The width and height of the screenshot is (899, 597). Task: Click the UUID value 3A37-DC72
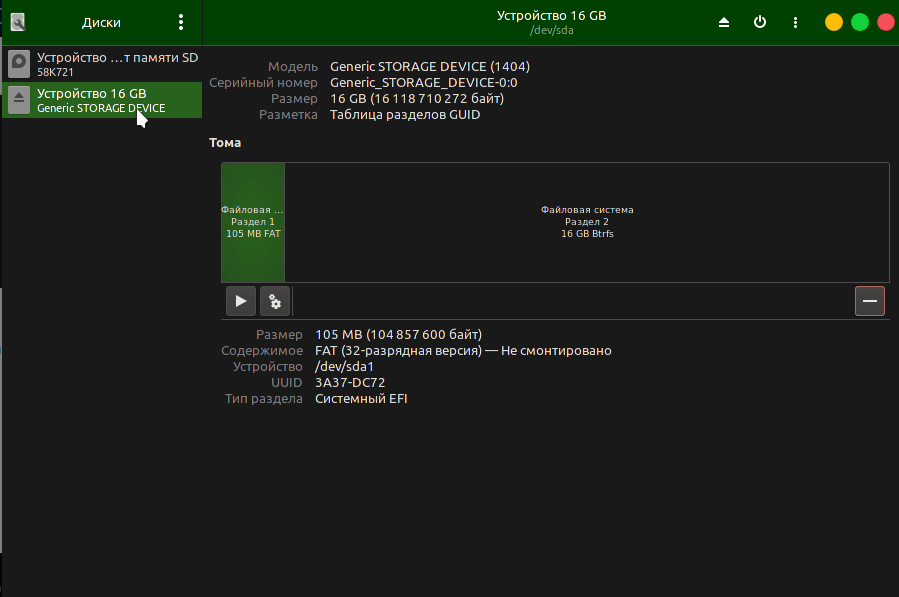[350, 383]
